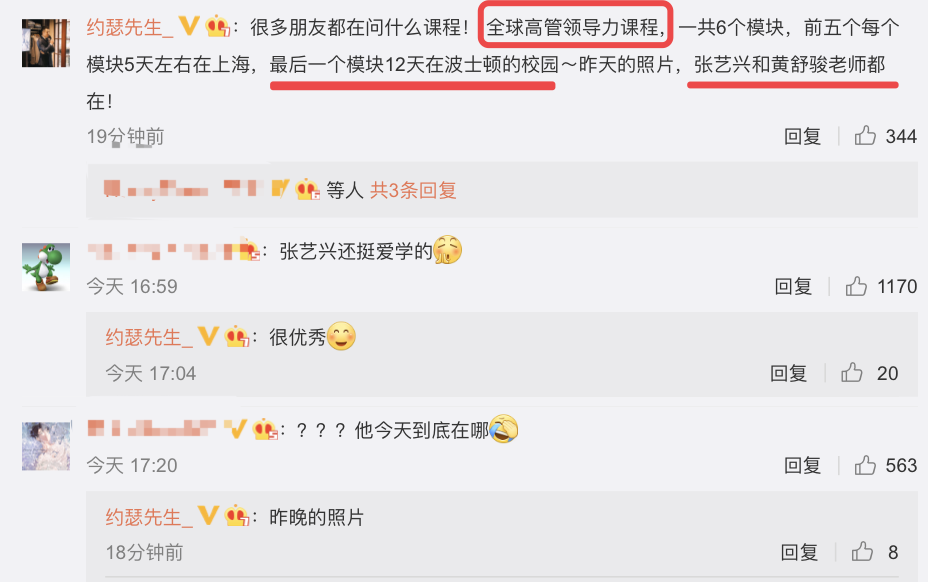Expand the 共3条回复 replies thread
928x582 pixels.
(413, 190)
